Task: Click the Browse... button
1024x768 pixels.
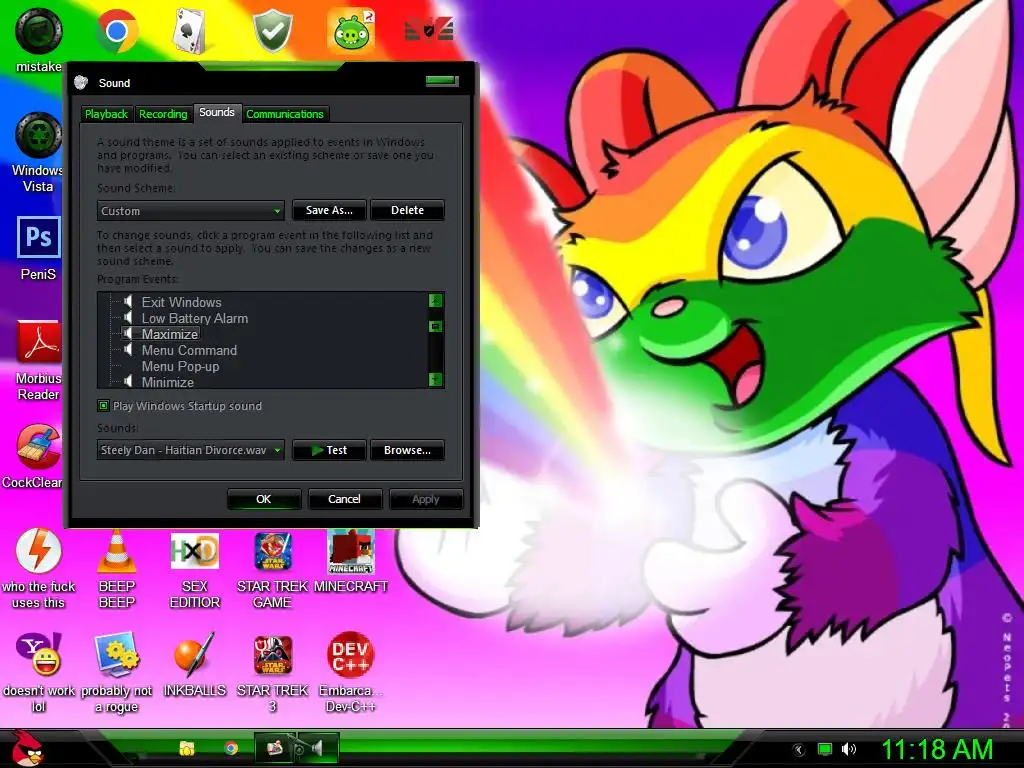Action: (408, 450)
